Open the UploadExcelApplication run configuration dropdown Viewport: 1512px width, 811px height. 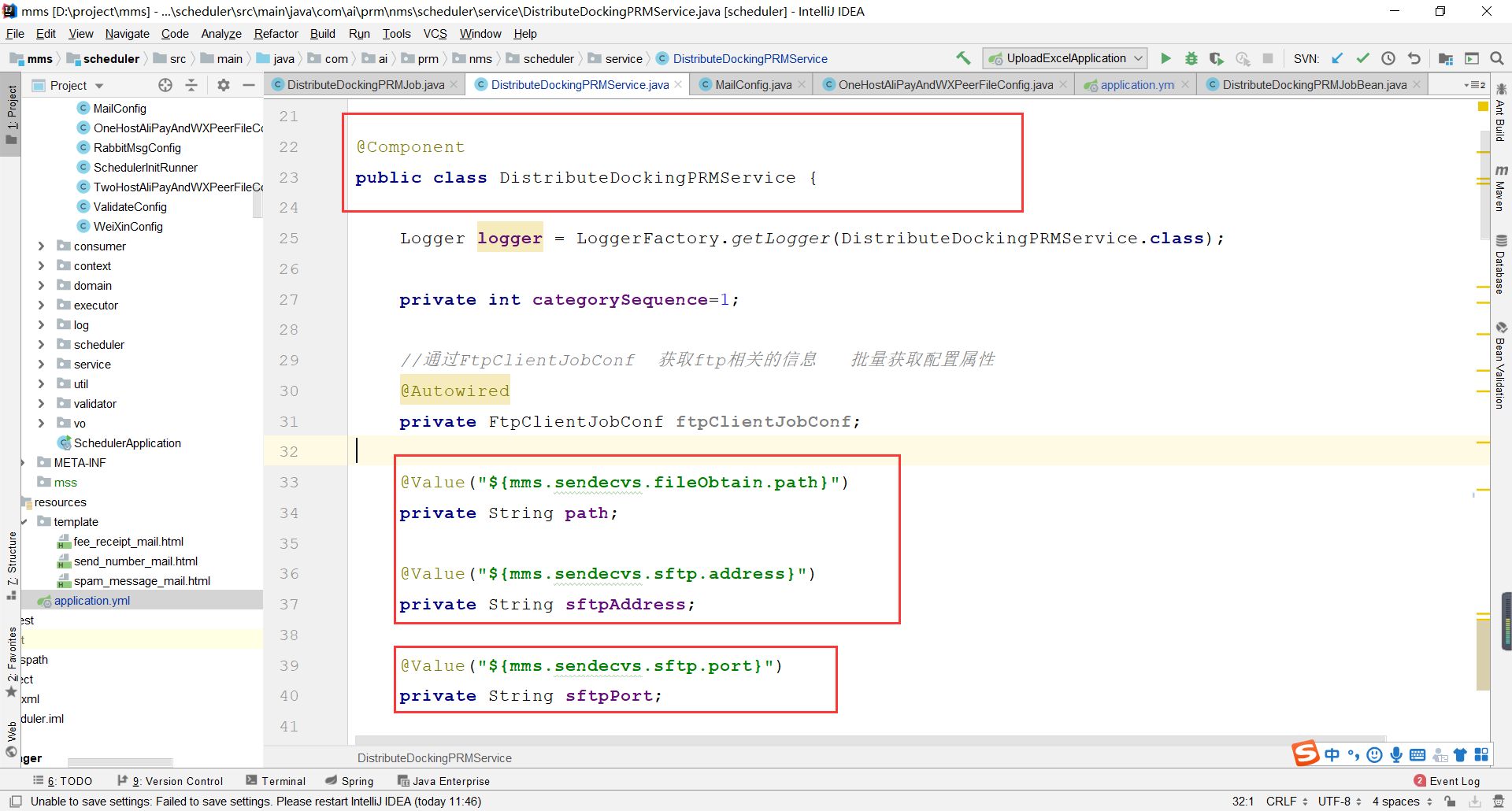(x=1065, y=58)
